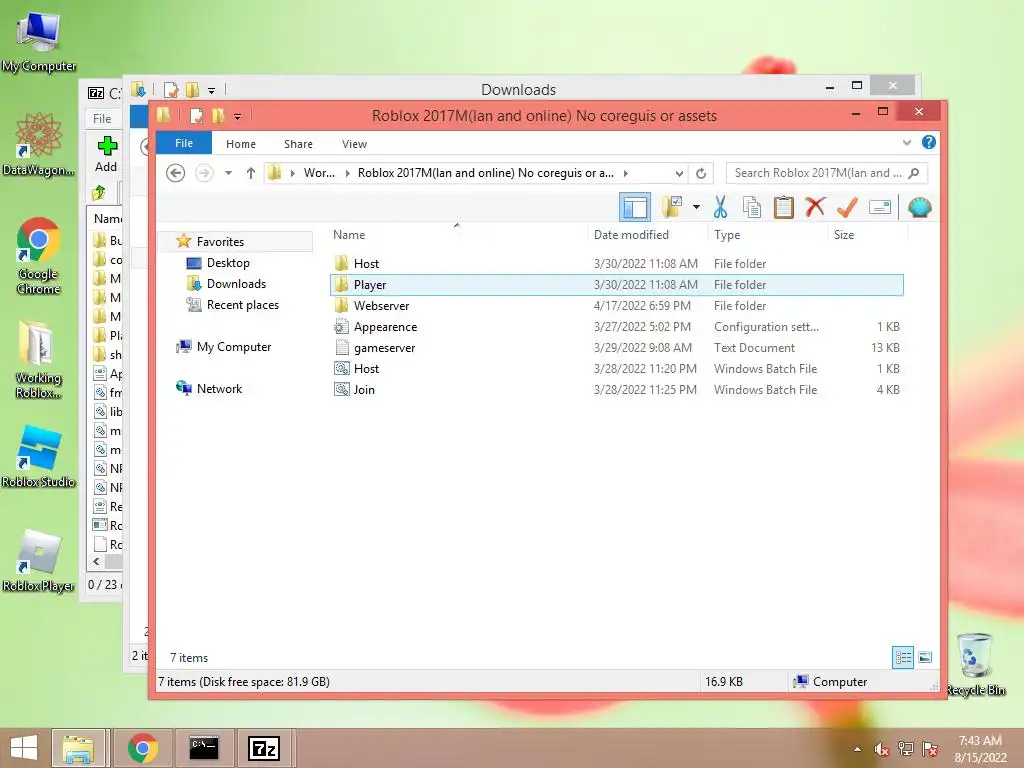This screenshot has width=1024, height=768.
Task: Click the Windows Start button
Action: tap(24, 748)
